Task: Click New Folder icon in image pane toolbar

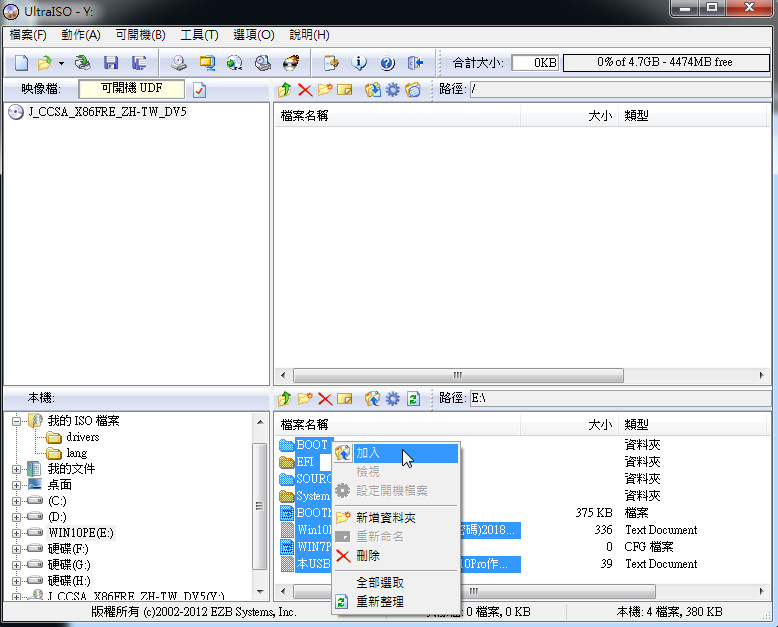Action: pos(324,90)
